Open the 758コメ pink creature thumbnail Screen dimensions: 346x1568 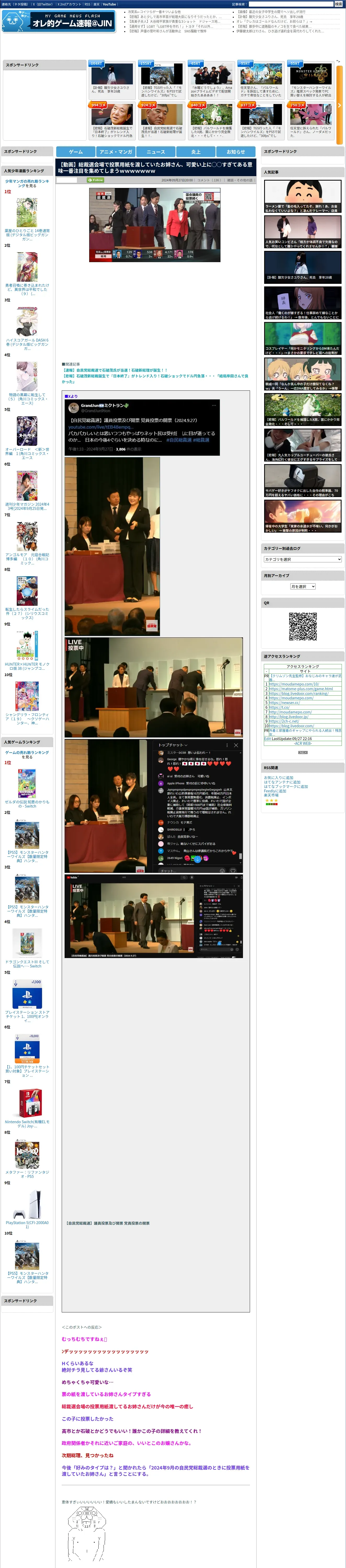pos(311,115)
